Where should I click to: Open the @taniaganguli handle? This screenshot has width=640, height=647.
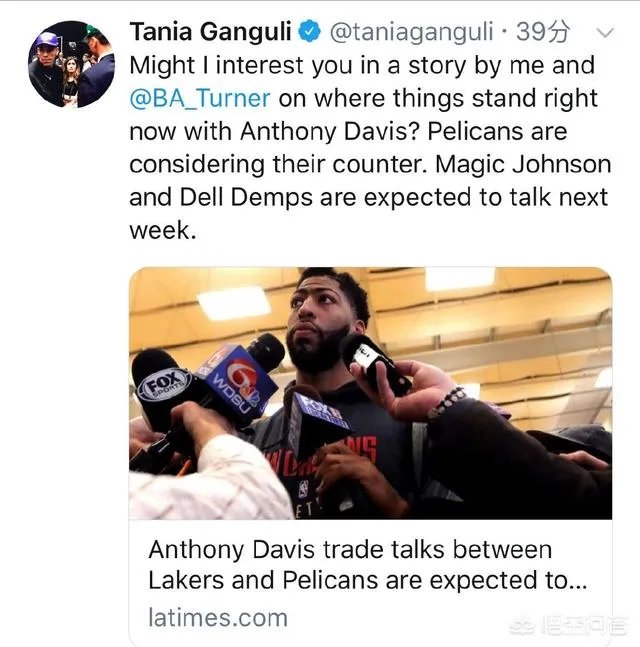point(411,32)
